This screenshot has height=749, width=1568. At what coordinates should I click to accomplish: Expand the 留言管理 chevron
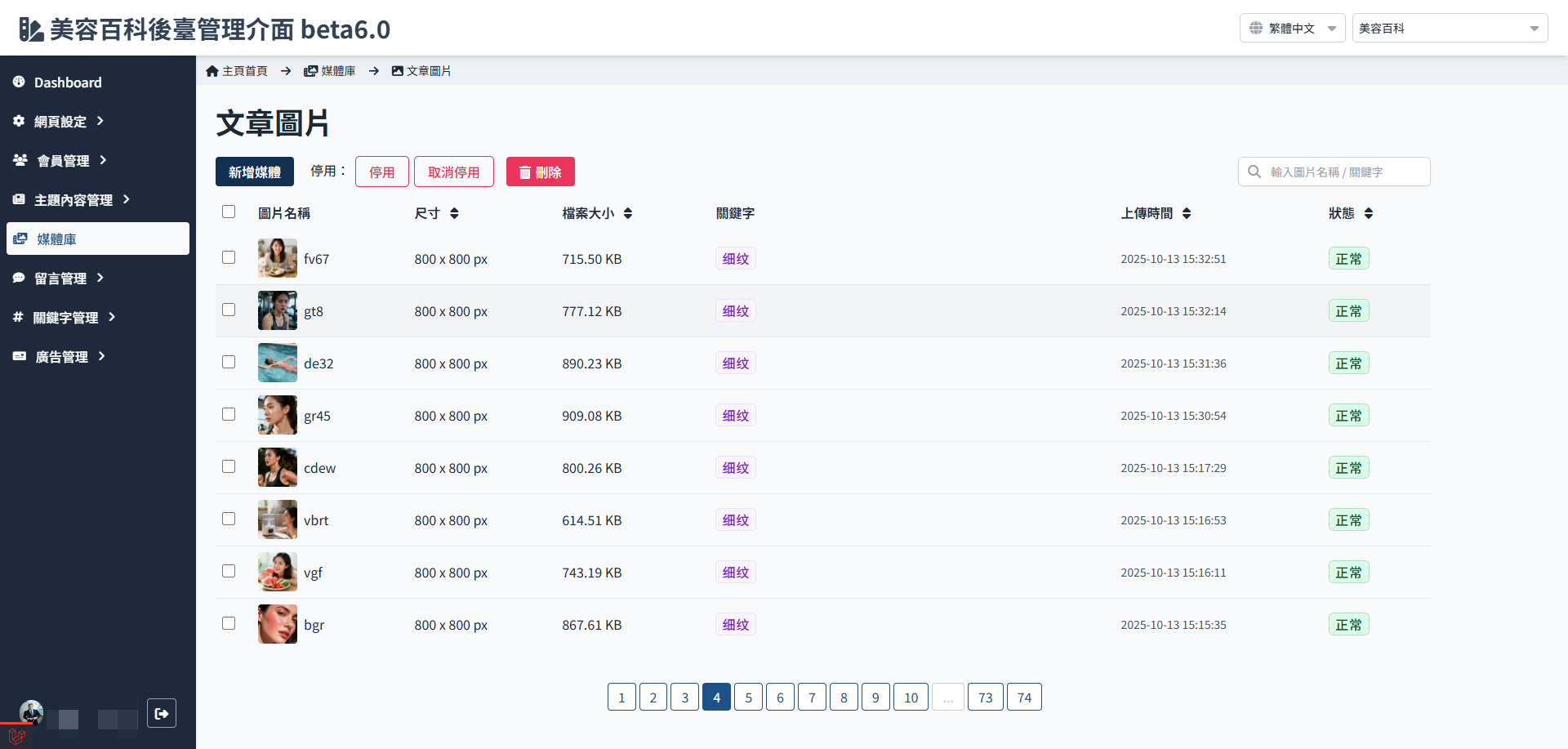point(100,278)
